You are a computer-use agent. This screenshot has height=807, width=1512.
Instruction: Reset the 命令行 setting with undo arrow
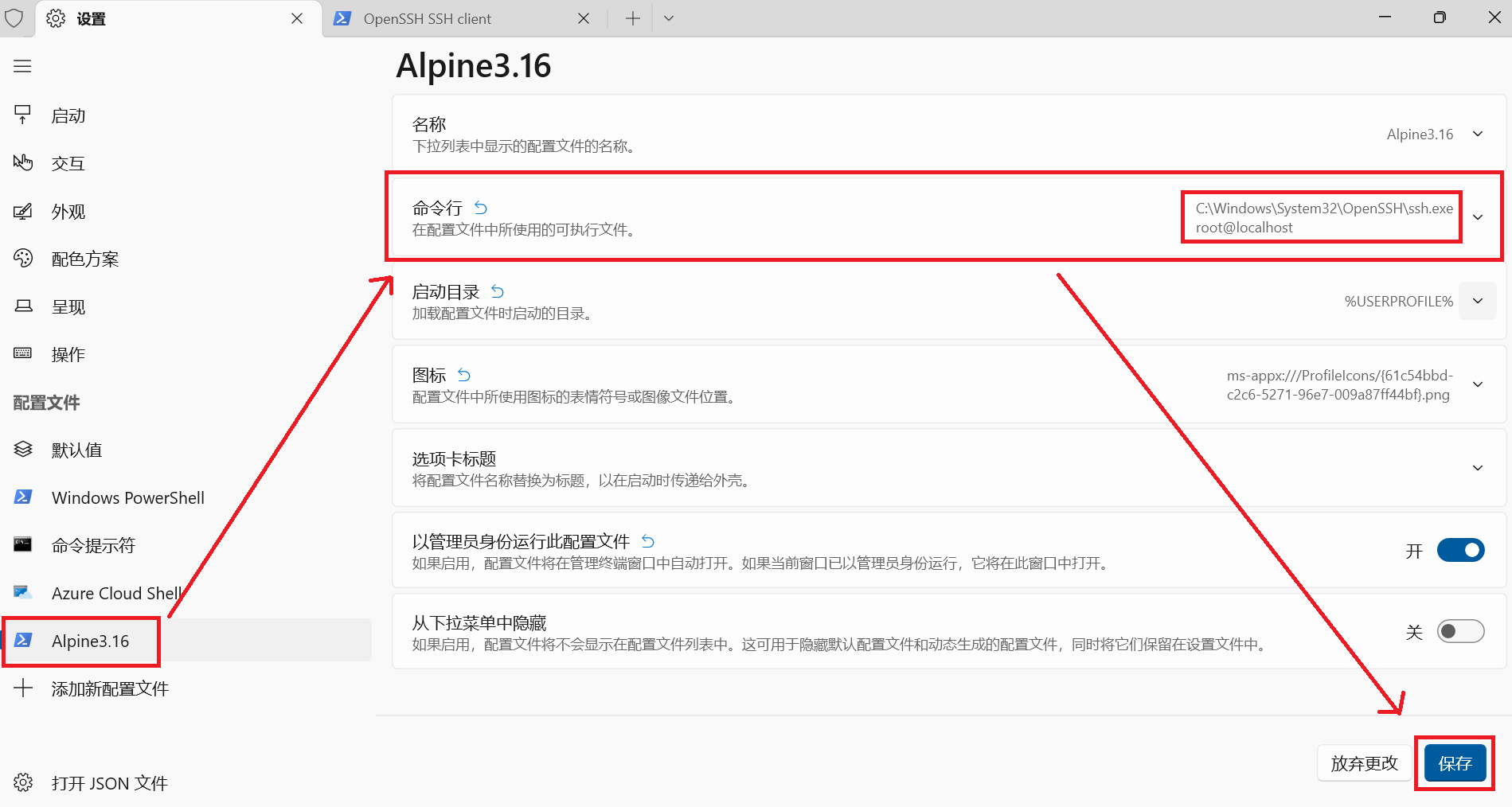click(481, 208)
